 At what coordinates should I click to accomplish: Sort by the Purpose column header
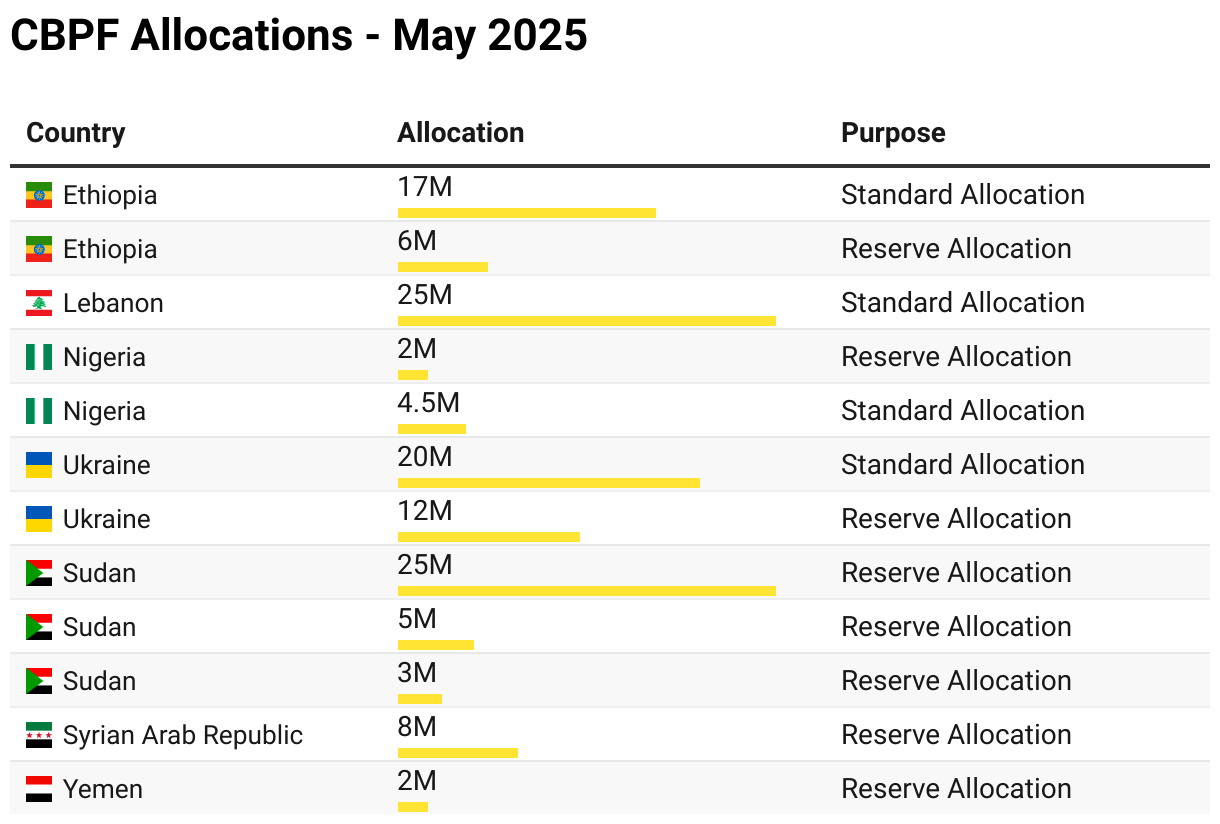892,133
